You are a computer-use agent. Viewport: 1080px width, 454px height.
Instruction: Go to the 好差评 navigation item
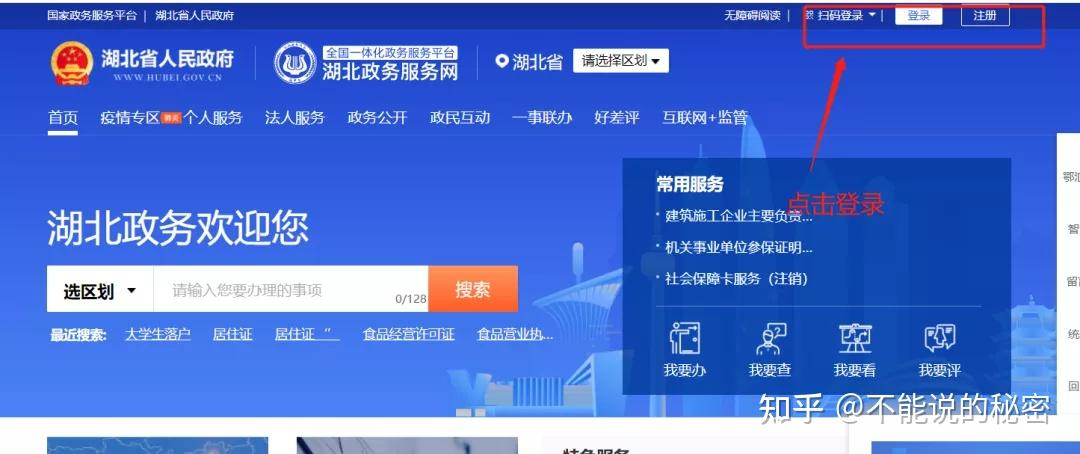[x=616, y=118]
